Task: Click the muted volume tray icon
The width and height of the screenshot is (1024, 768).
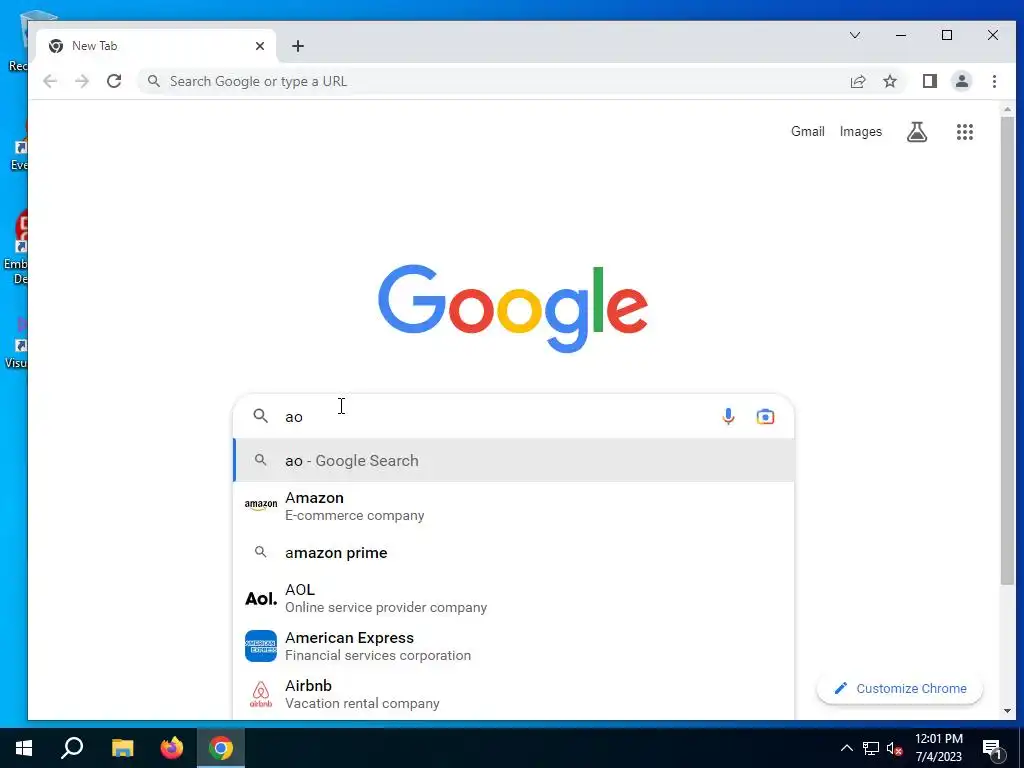Action: (894, 748)
